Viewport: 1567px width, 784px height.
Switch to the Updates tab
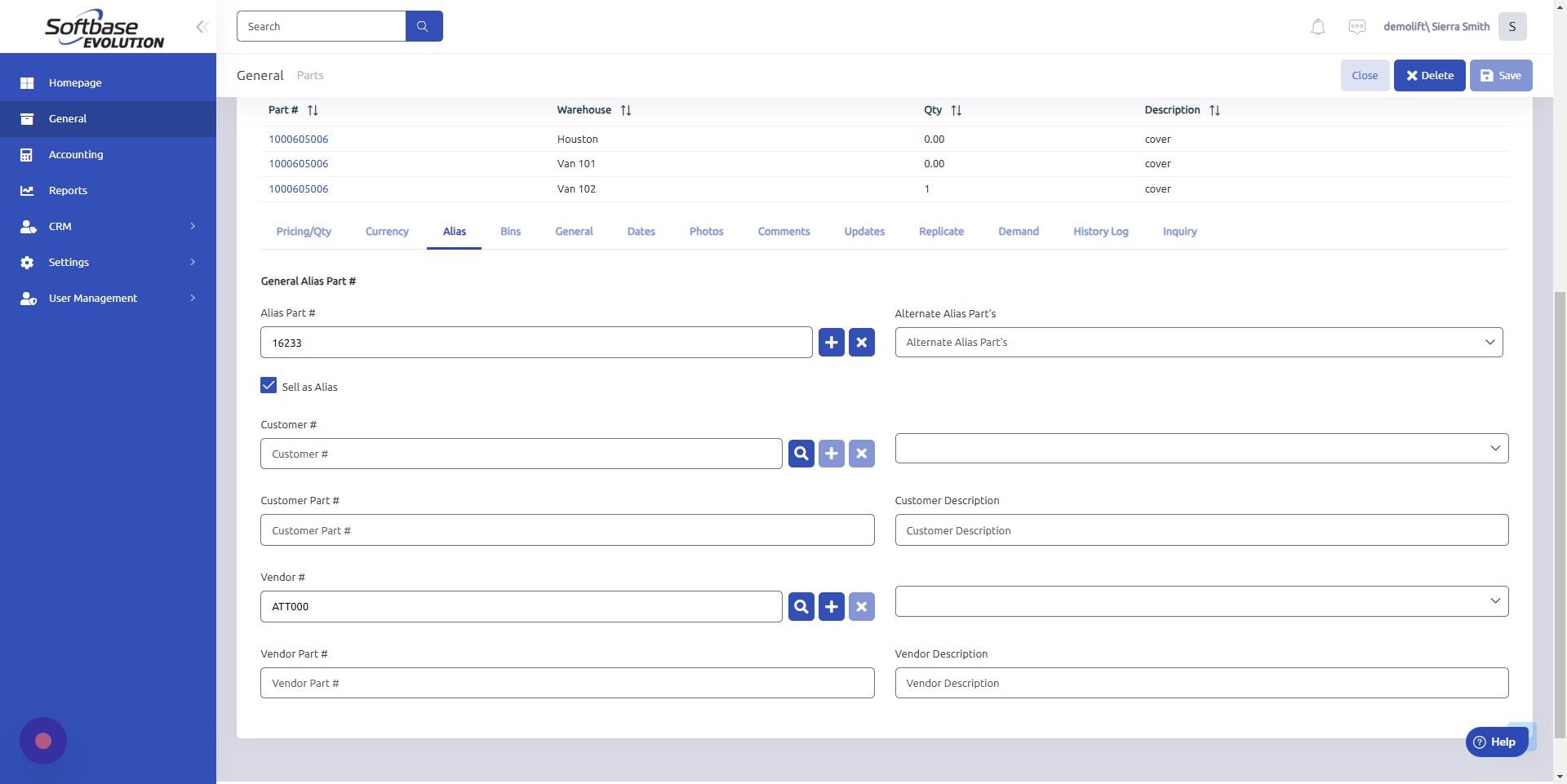coord(864,232)
